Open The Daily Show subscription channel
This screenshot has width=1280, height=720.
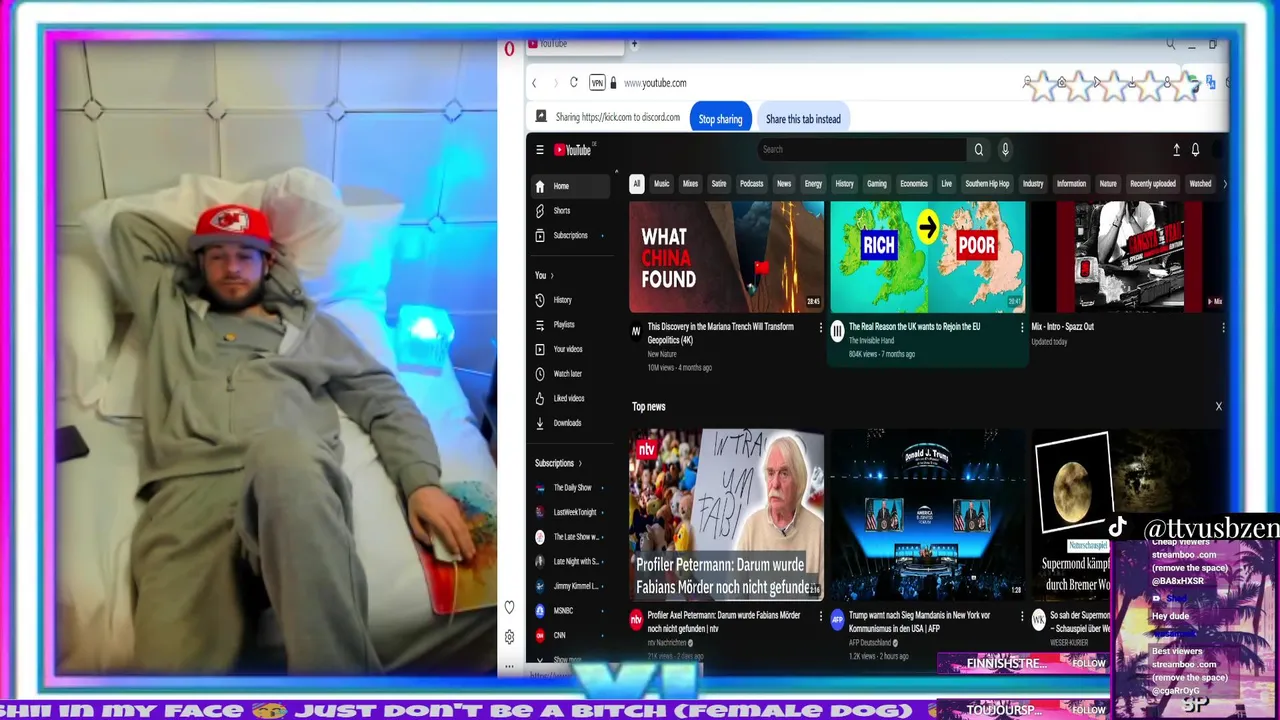pyautogui.click(x=571, y=488)
